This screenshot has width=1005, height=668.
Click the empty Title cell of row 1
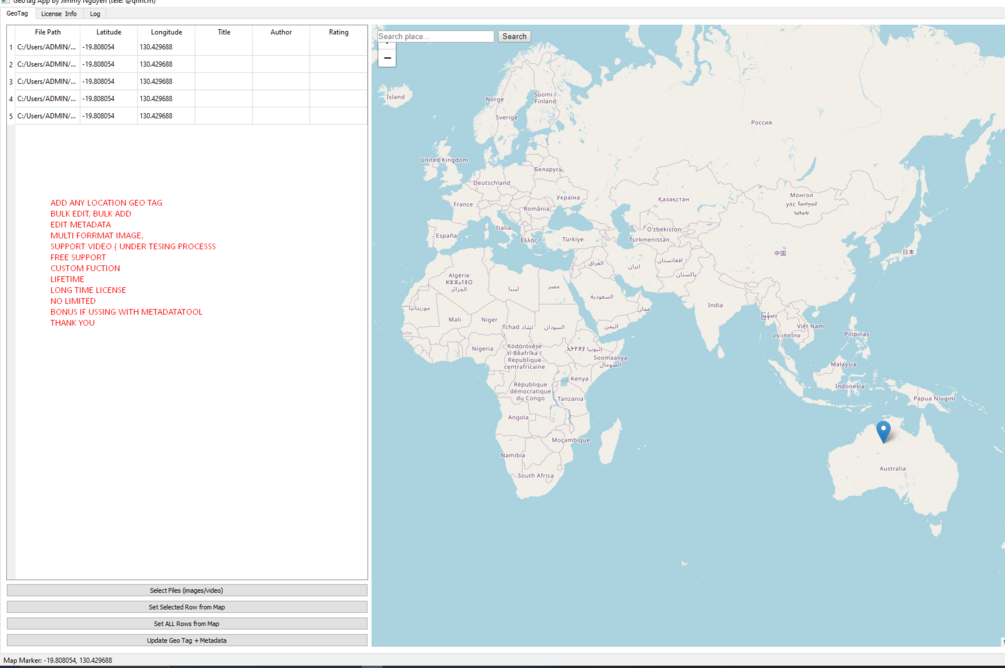pyautogui.click(x=223, y=45)
